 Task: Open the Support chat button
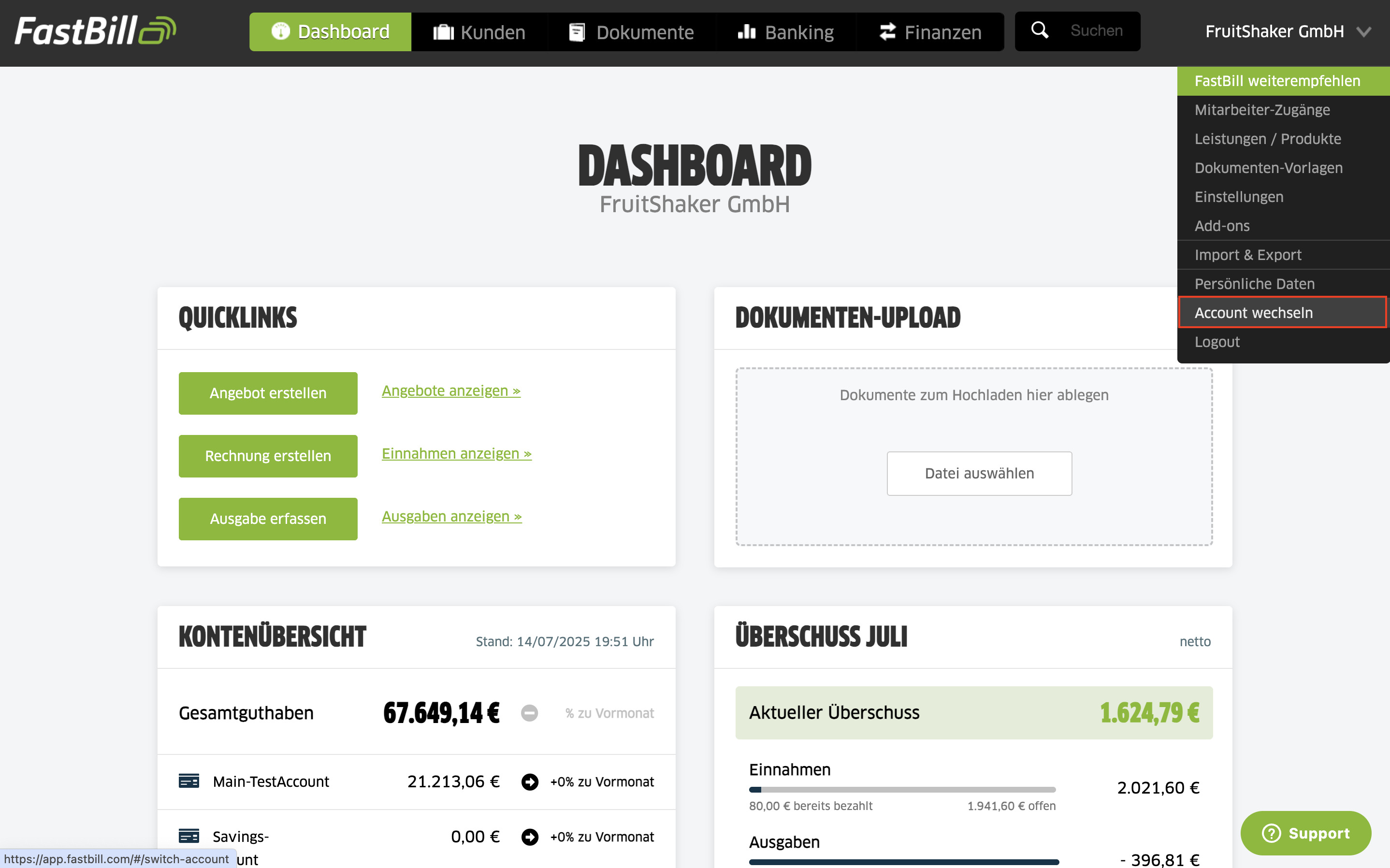tap(1305, 833)
